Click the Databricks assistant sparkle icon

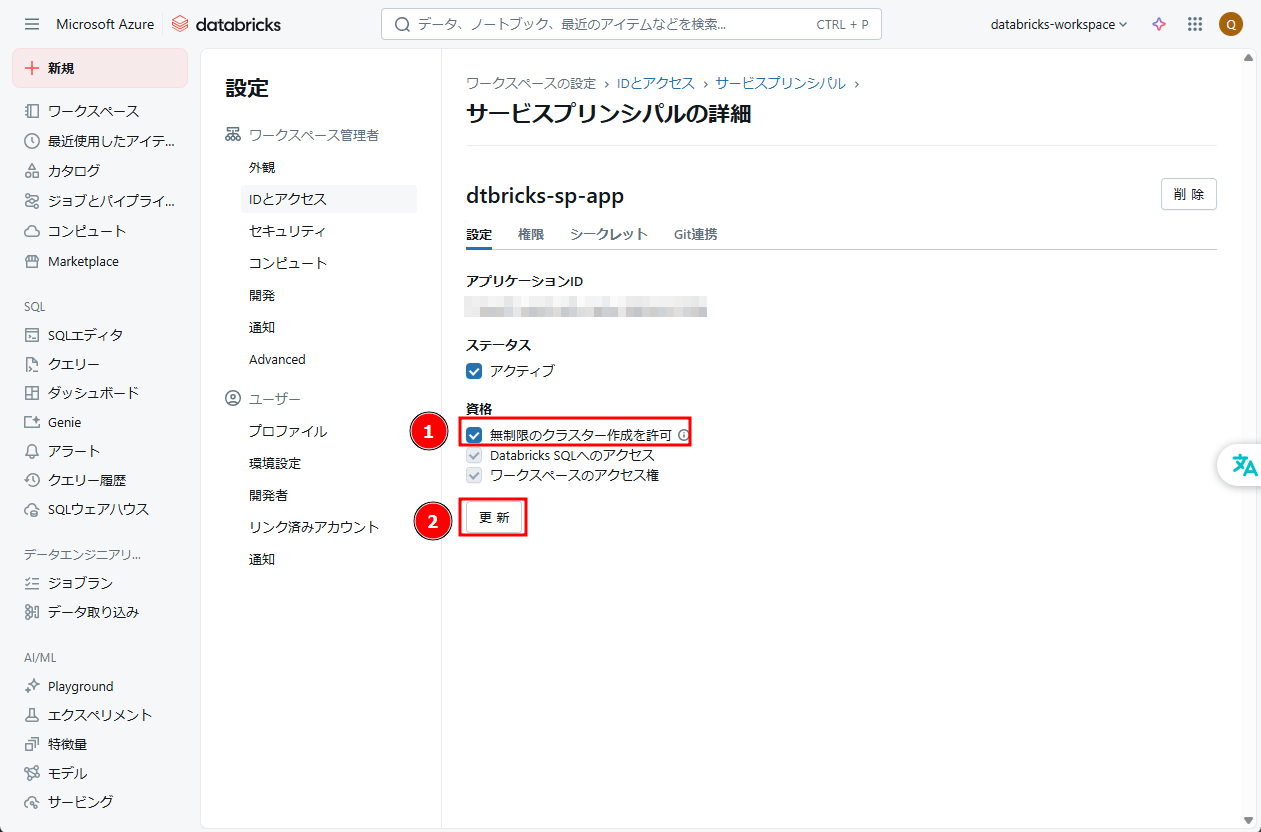tap(1159, 24)
